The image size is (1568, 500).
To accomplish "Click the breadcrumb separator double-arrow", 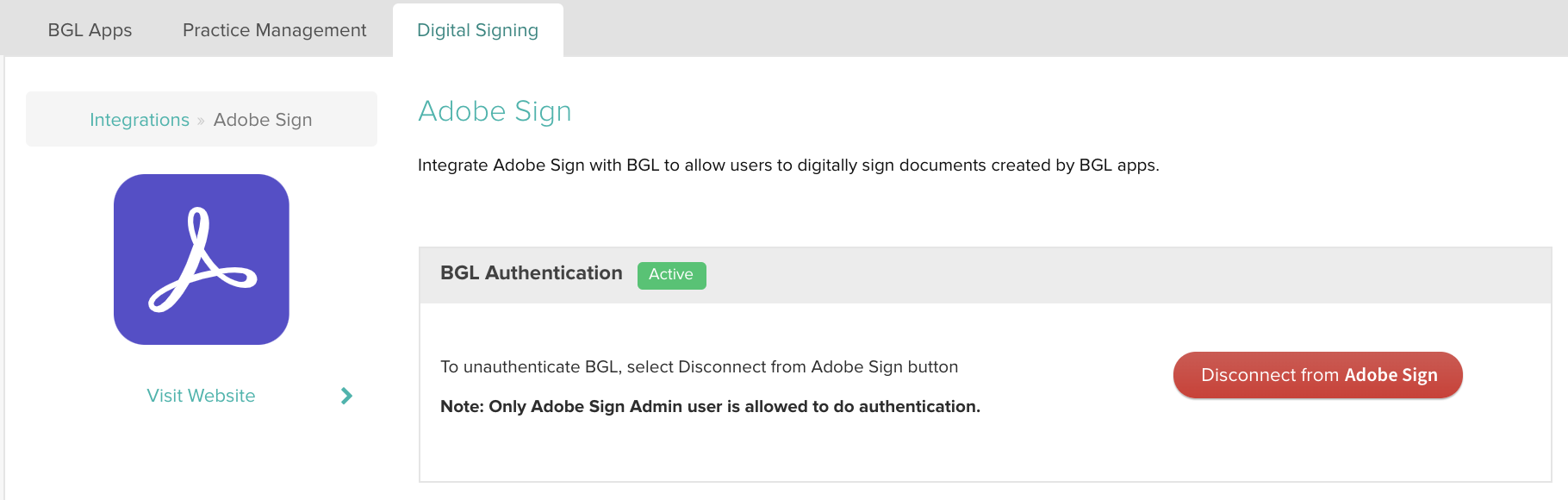I will point(201,121).
